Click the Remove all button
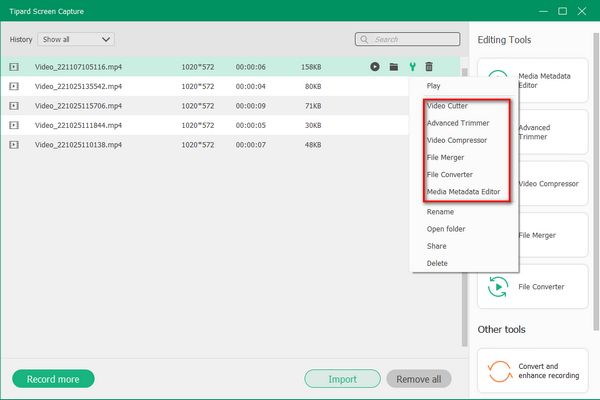The height and width of the screenshot is (400, 600). pos(419,379)
